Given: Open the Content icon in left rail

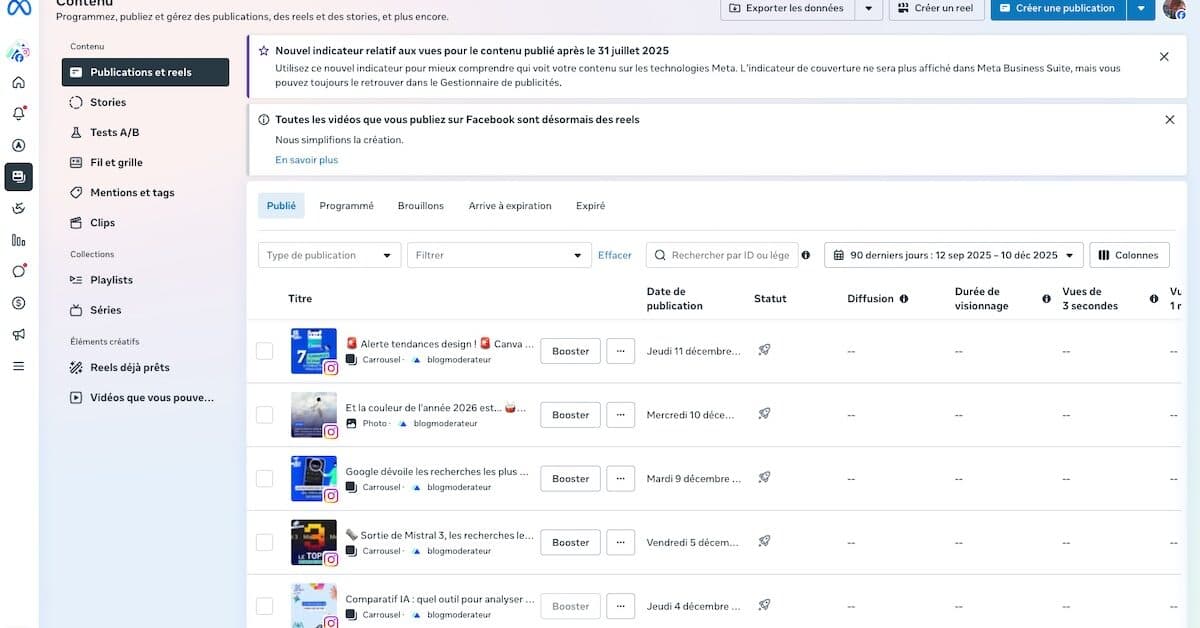Looking at the screenshot, I should coord(18,177).
